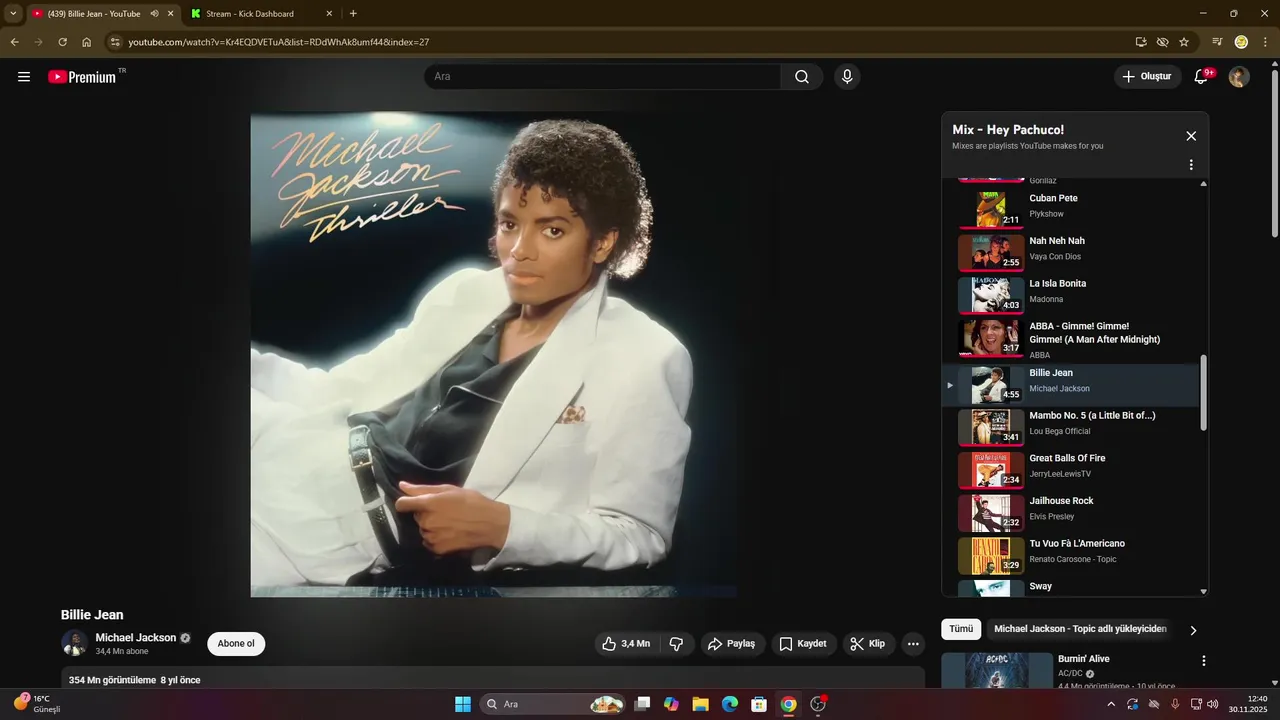Like the Billie Jean video
The image size is (1280, 720).
(626, 644)
